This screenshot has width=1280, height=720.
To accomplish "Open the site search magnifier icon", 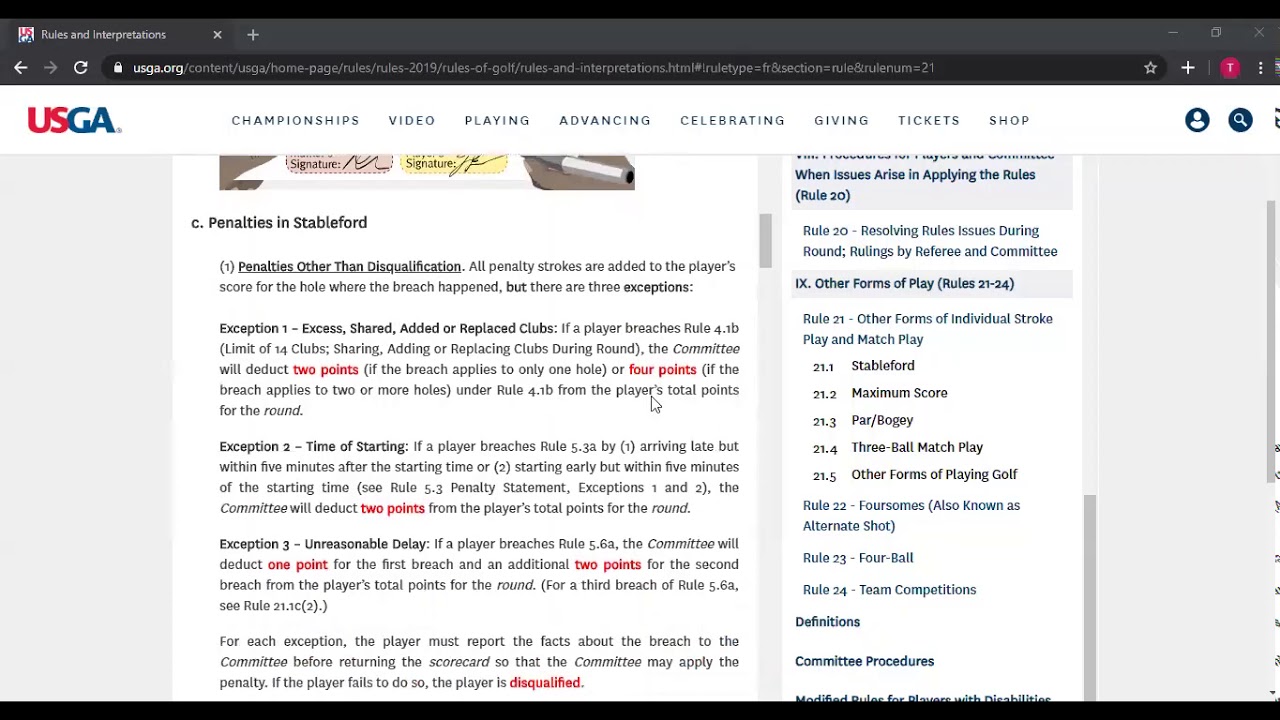I will click(1240, 121).
